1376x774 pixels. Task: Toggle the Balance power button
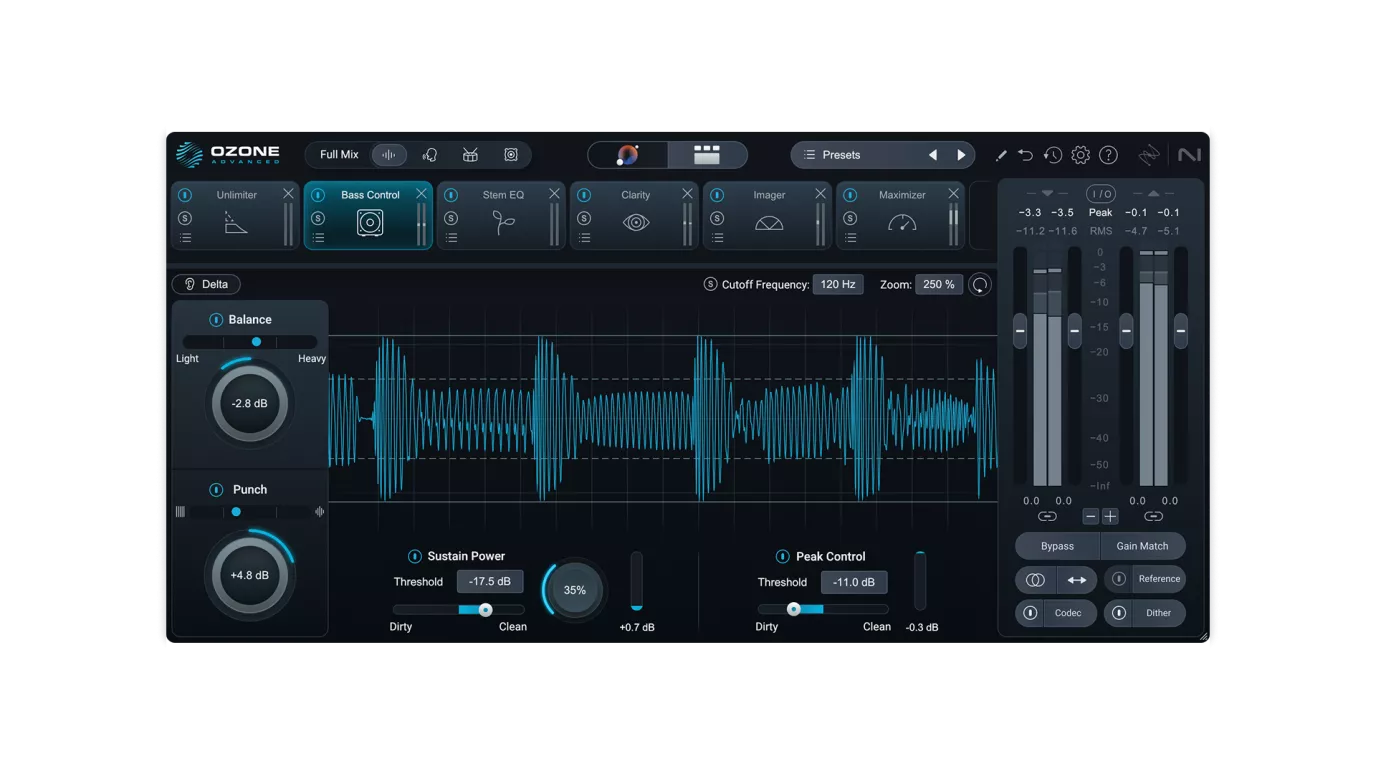point(216,320)
